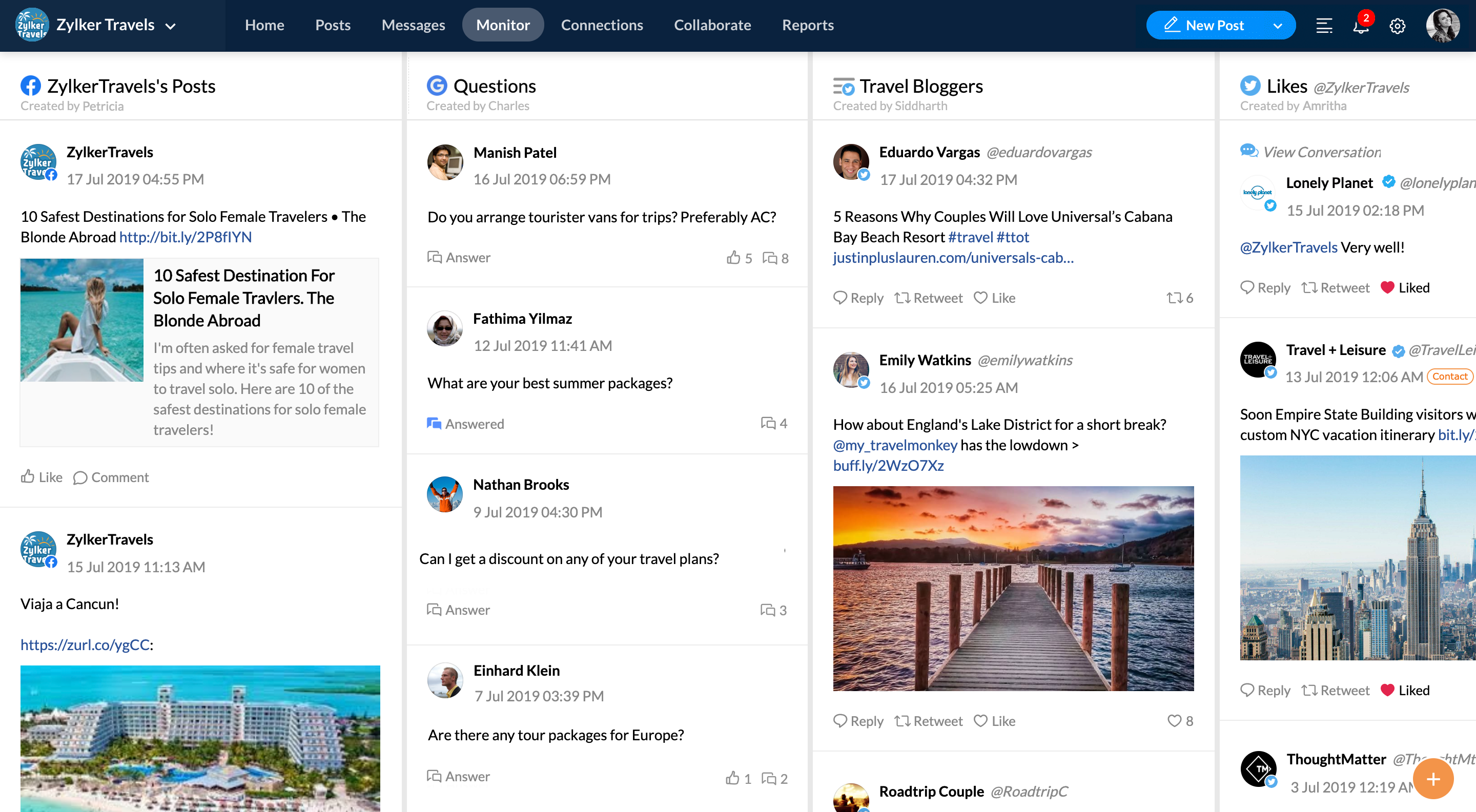1476x812 pixels.
Task: Click the Facebook post Like button
Action: point(41,477)
